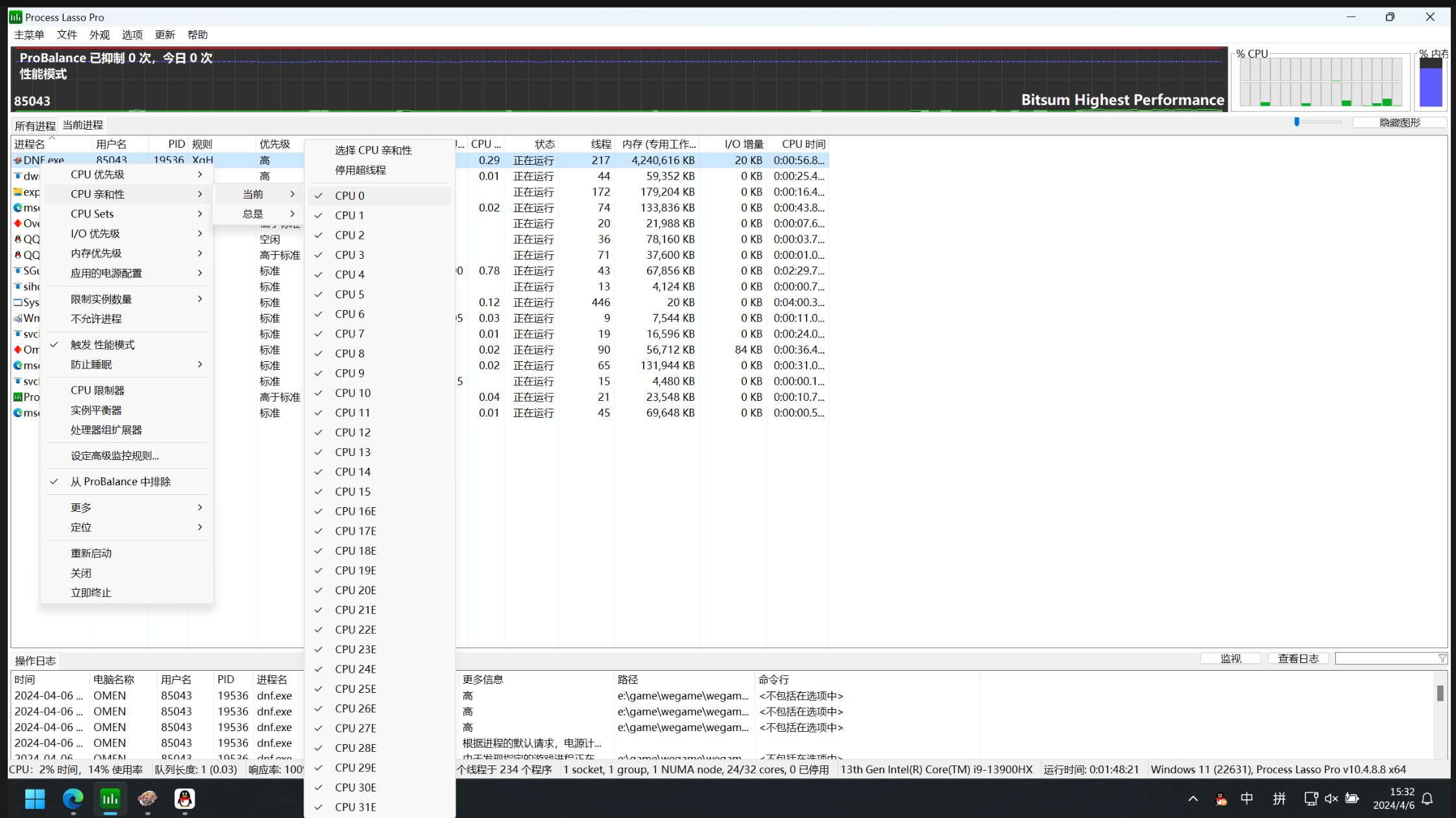Expand the 限制实例数量 submenu
This screenshot has height=818, width=1456.
(127, 299)
